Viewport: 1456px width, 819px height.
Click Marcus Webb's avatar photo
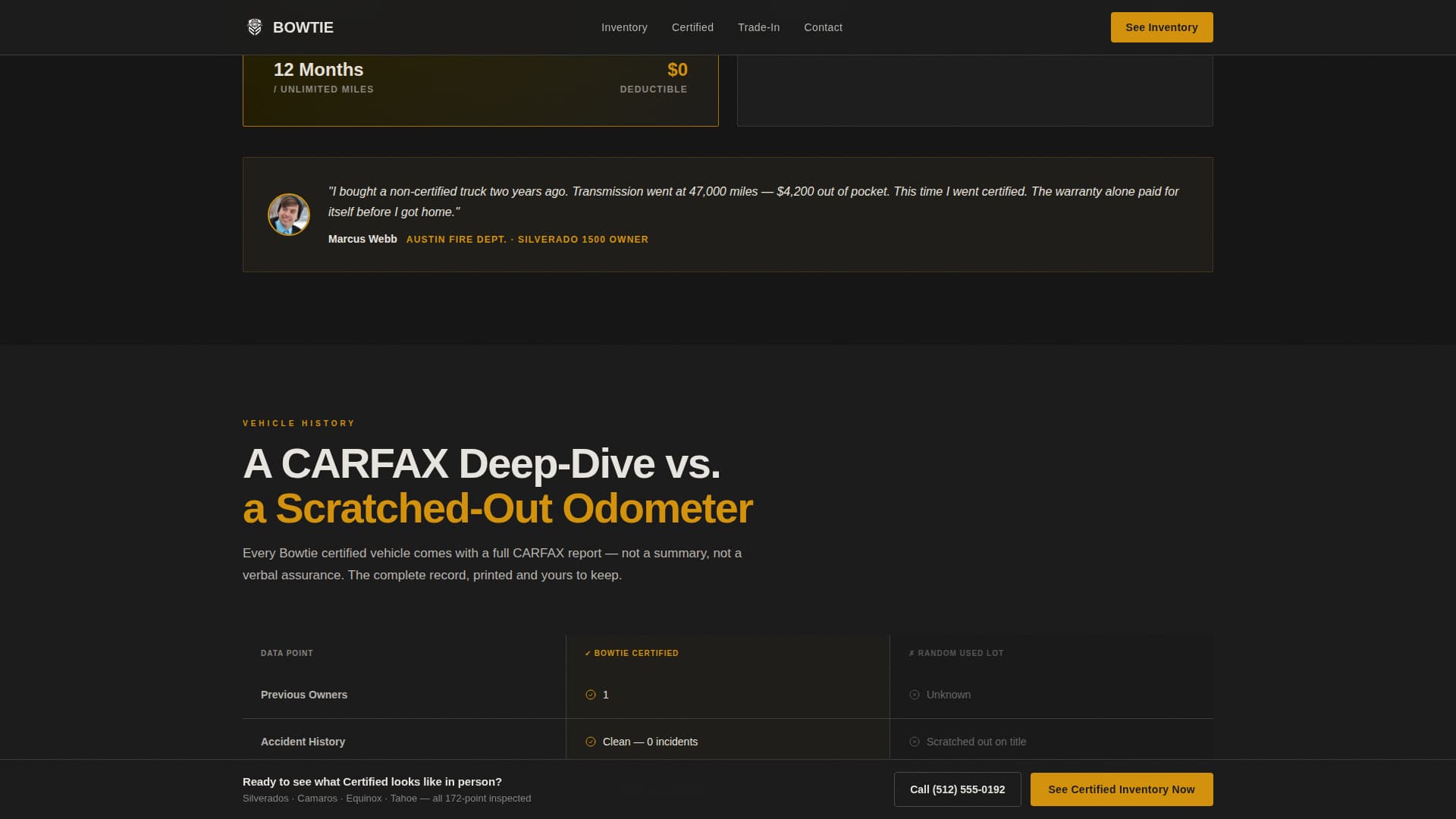coord(289,215)
